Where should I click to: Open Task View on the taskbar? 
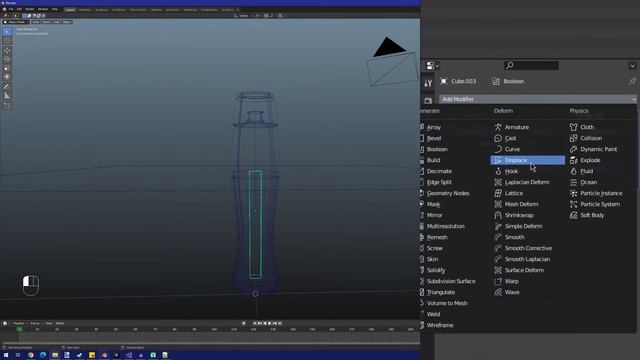tap(18, 355)
